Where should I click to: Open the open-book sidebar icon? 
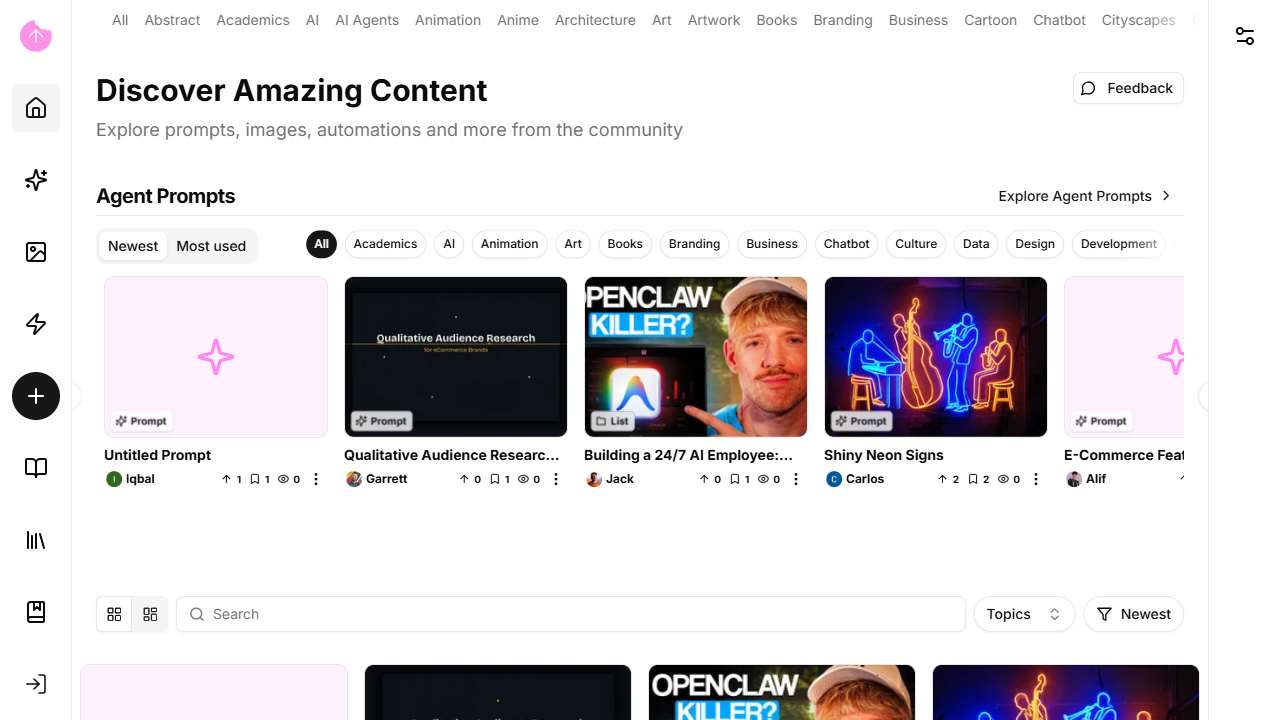pos(36,468)
